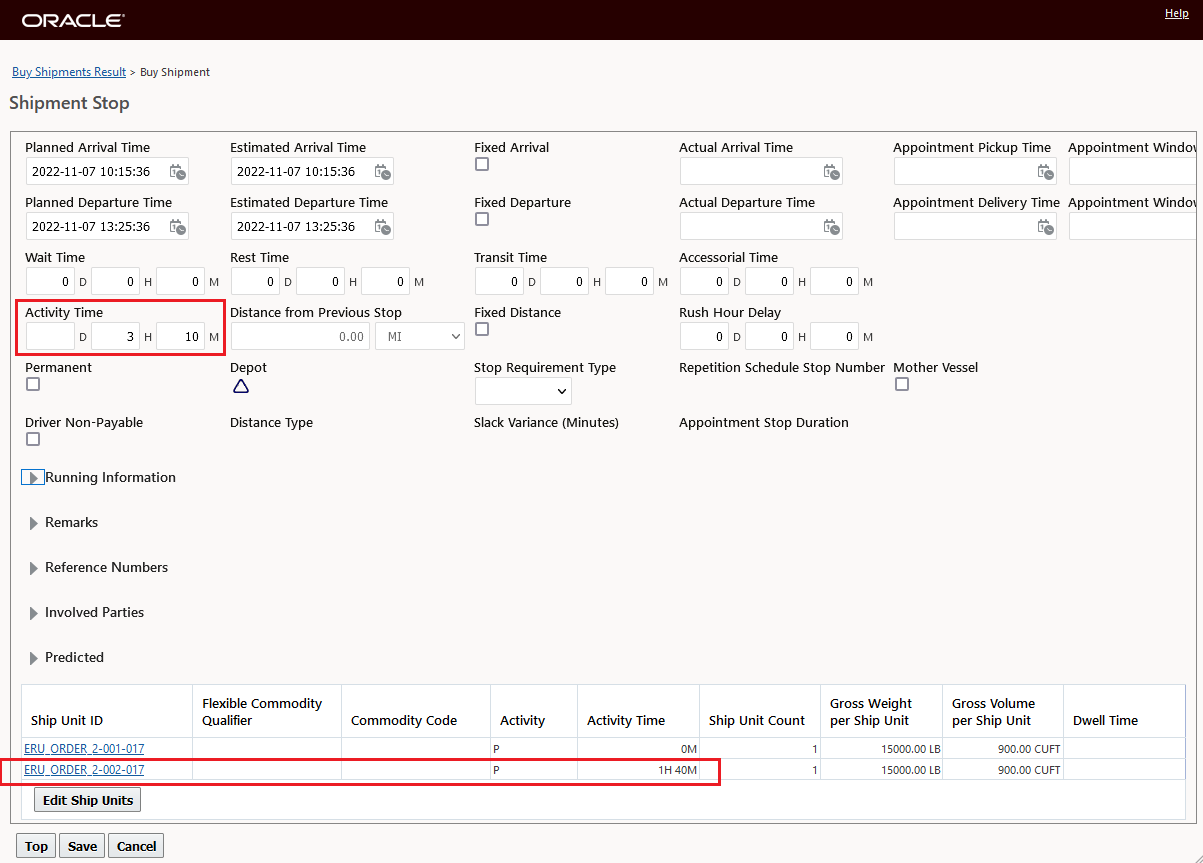This screenshot has width=1203, height=863.
Task: Open calendar picker for Actual Arrival Time
Action: pyautogui.click(x=830, y=172)
